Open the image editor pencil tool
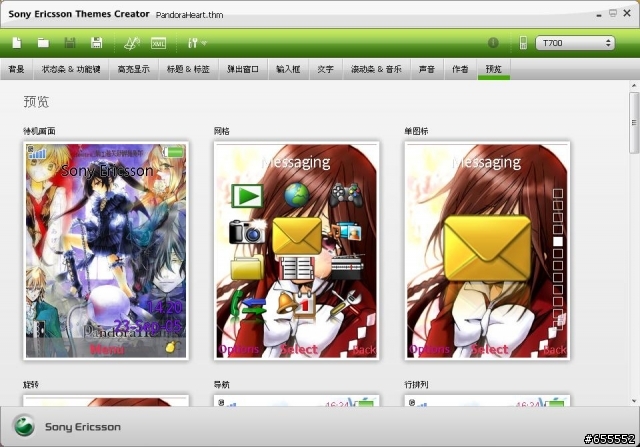Viewport: 640px width, 447px height. point(132,43)
